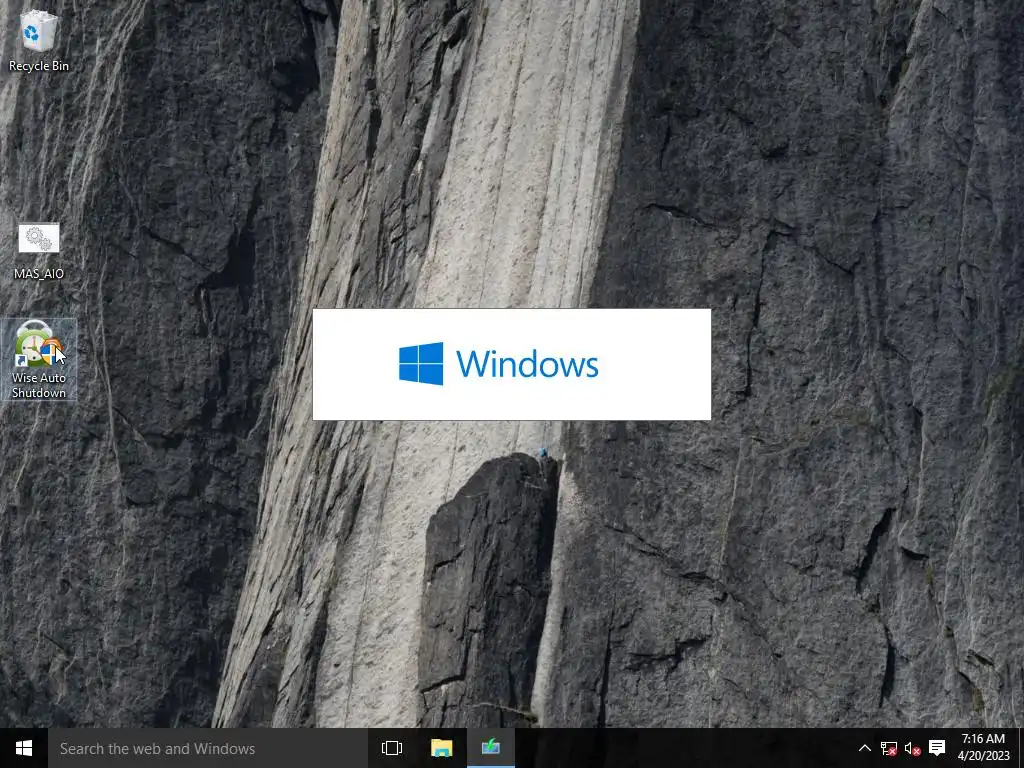Click the Search the web and Windows box
1024x768 pixels.
point(207,748)
